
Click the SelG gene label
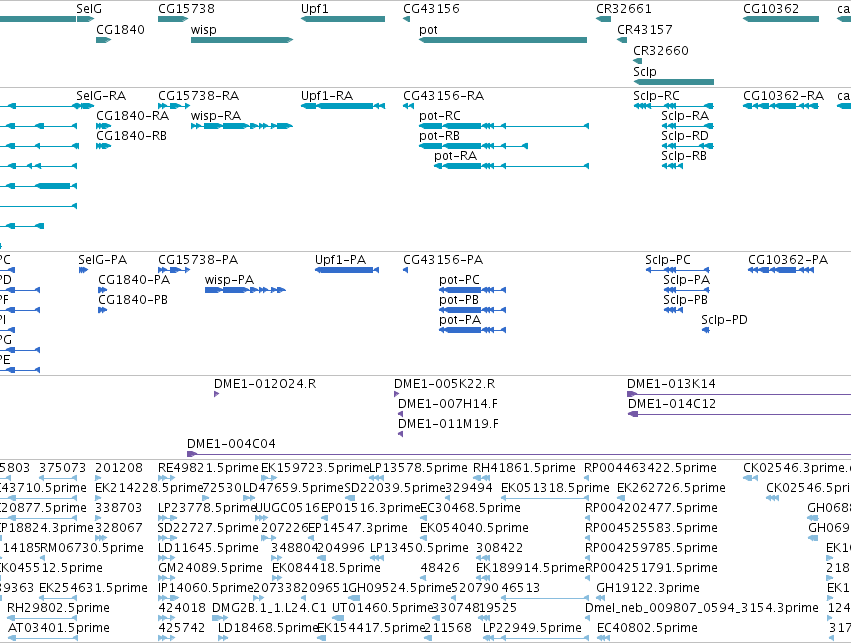(89, 9)
